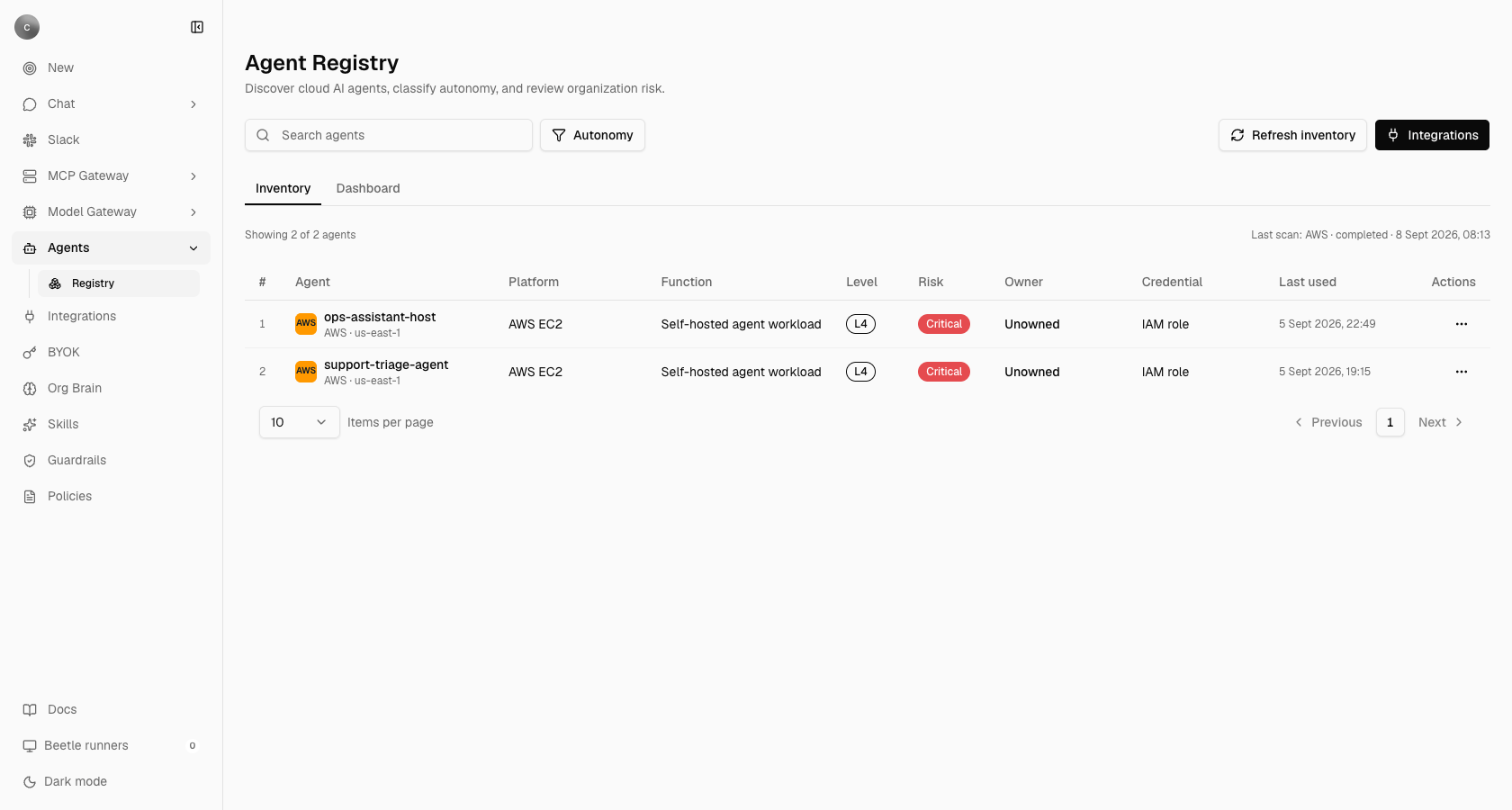Open the Autonomy filter
1512x810 pixels.
(592, 135)
